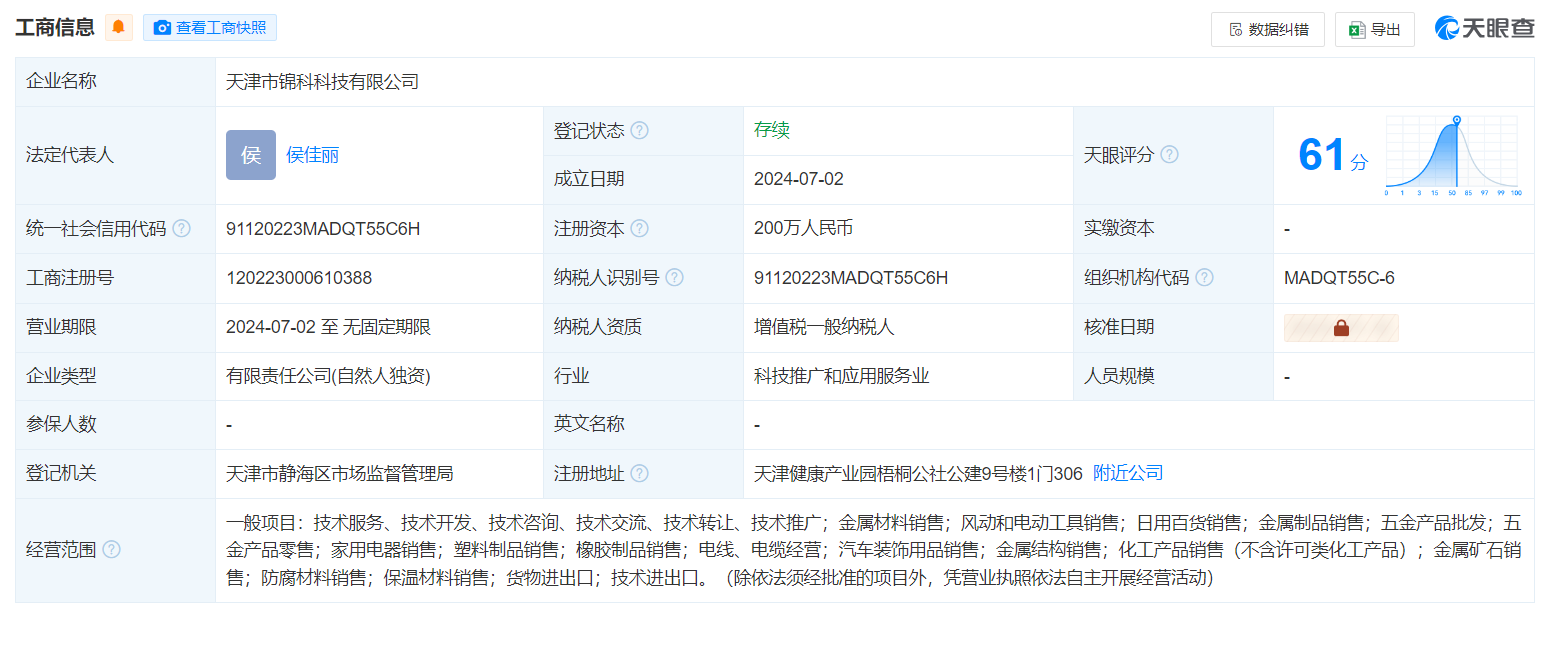This screenshot has width=1545, height=661.
Task: Click registered address 天津健康产业园梧桐公社公建9号楼1门306
Action: (919, 473)
